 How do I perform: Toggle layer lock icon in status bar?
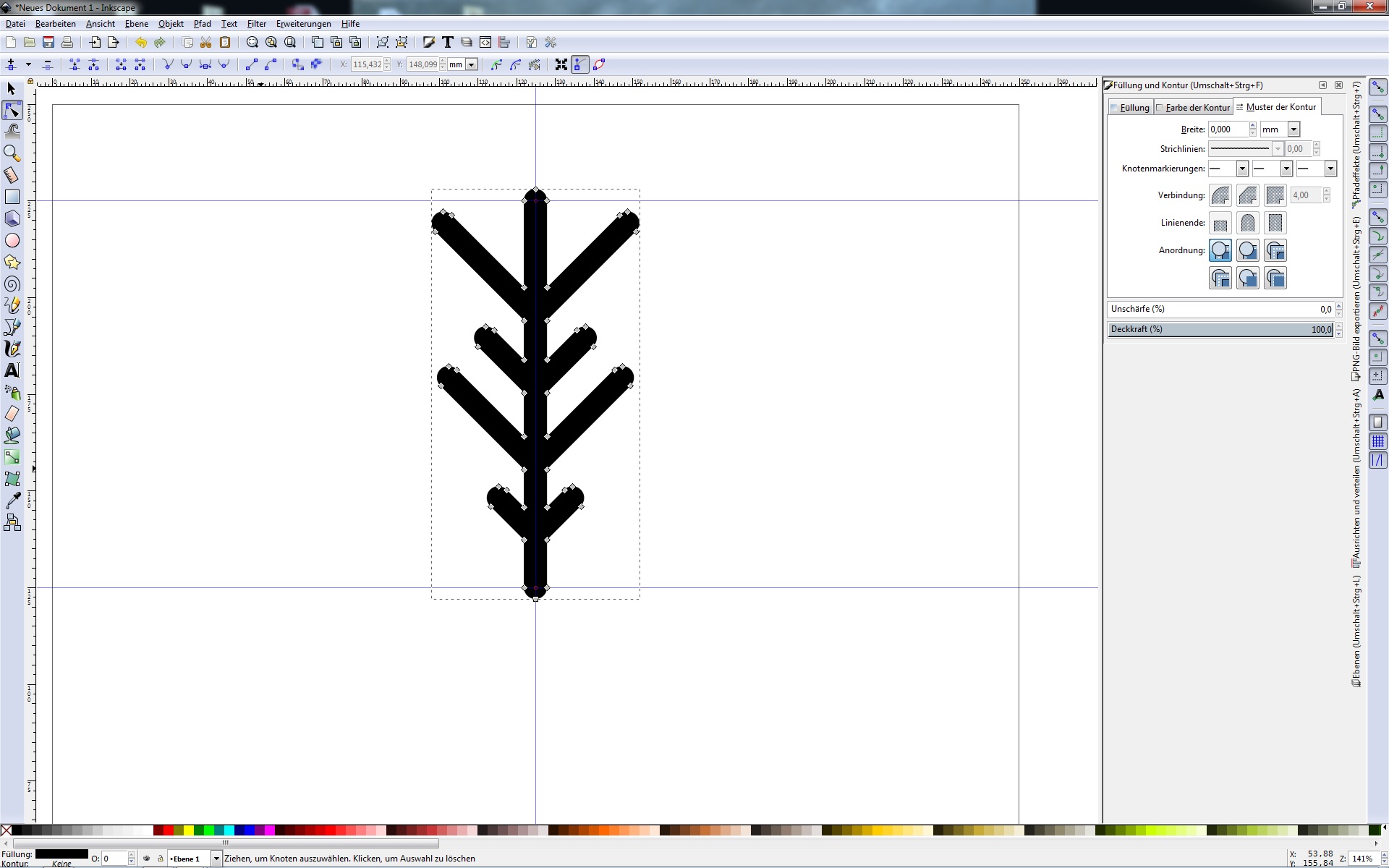(161, 859)
